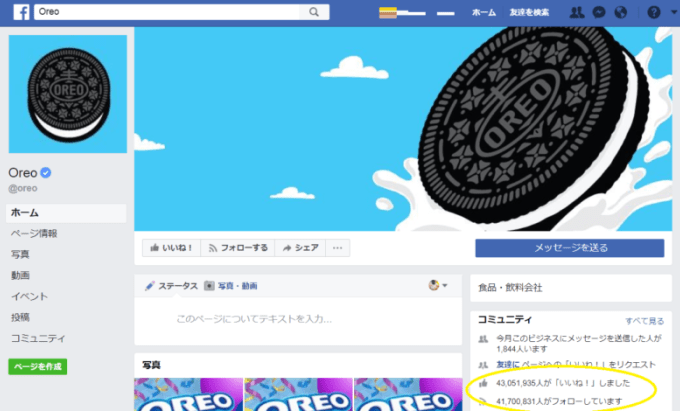Click the composer text field placeholder
680x411 pixels.
(x=254, y=320)
